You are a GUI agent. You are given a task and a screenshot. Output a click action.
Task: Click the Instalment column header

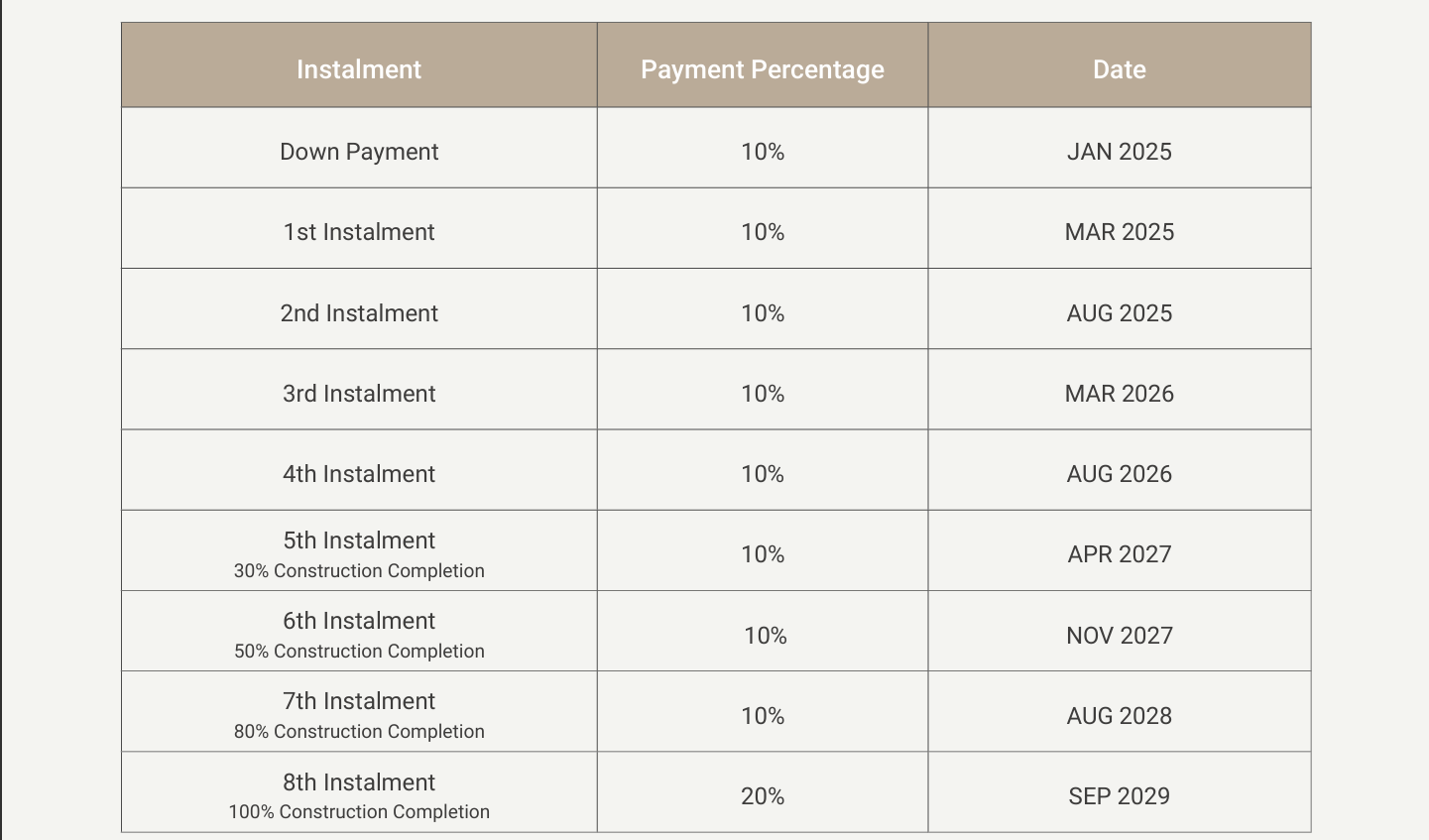(x=359, y=69)
